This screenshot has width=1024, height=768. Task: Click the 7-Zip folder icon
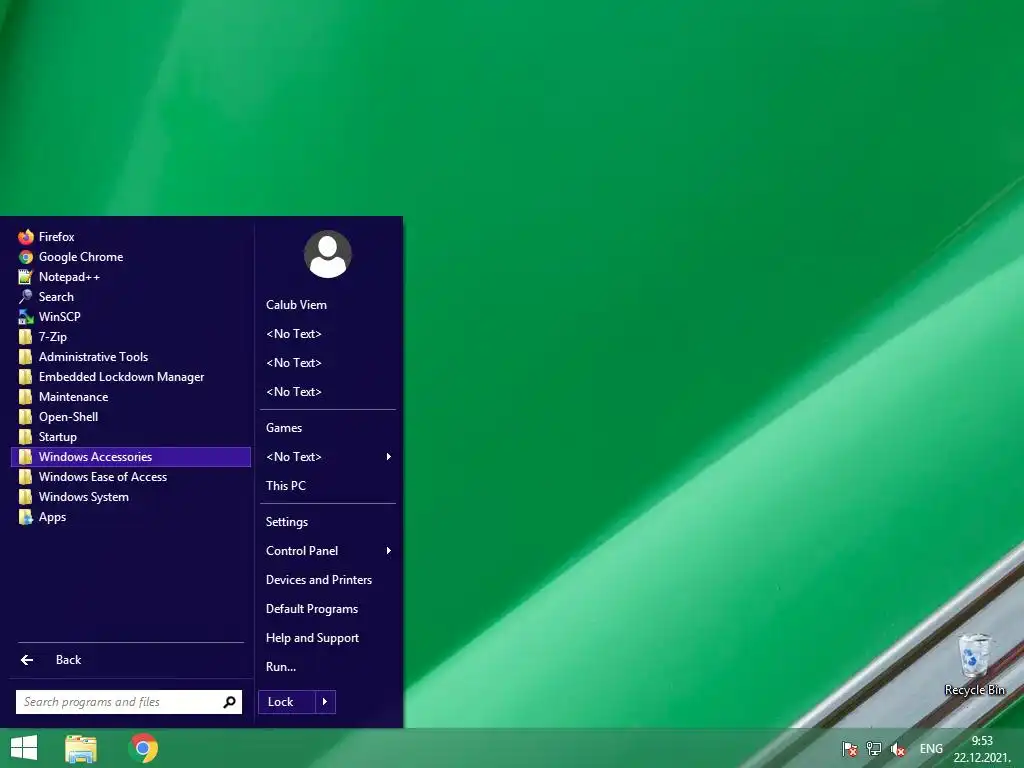coord(25,337)
